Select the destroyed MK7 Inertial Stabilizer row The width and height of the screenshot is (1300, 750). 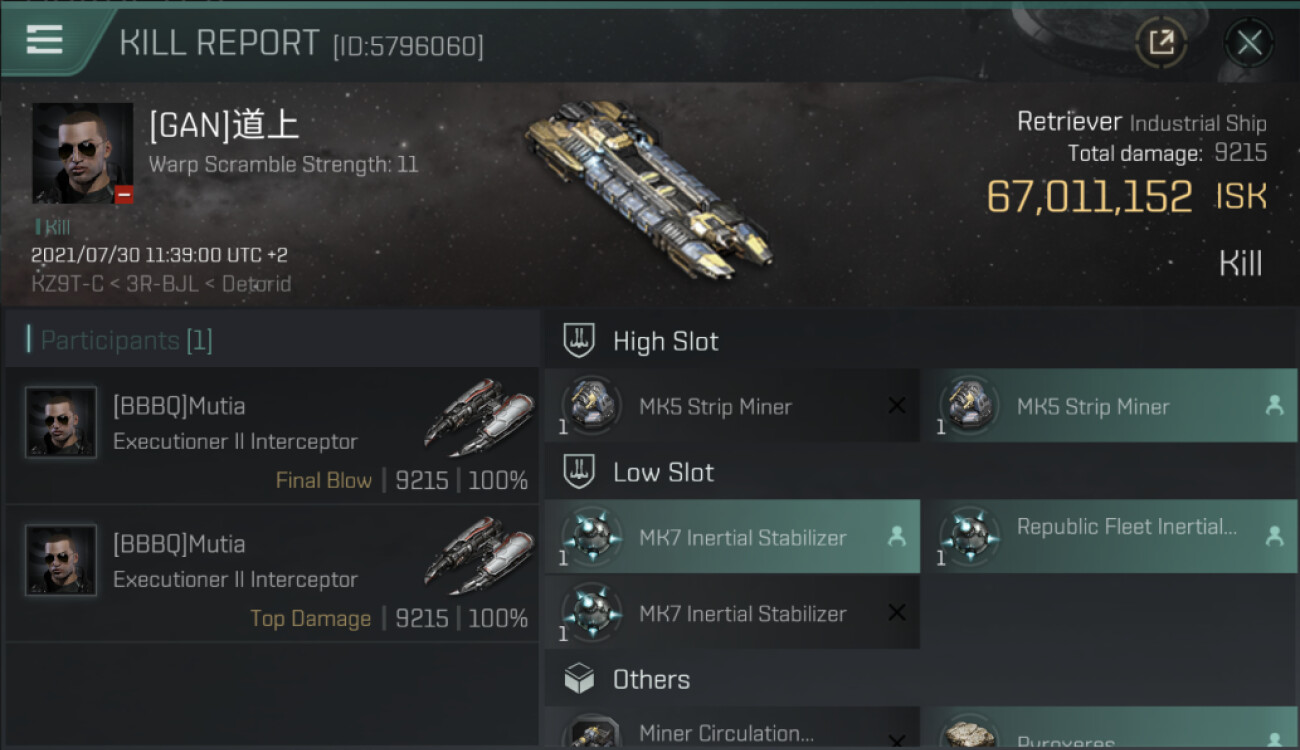pyautogui.click(x=732, y=614)
